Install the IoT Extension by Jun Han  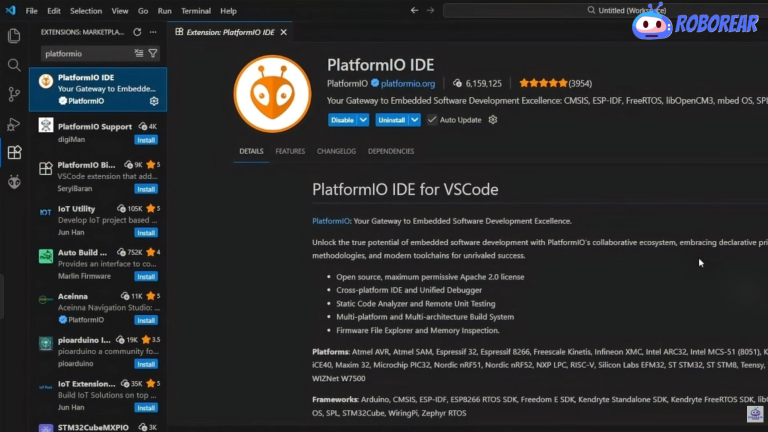(x=146, y=408)
